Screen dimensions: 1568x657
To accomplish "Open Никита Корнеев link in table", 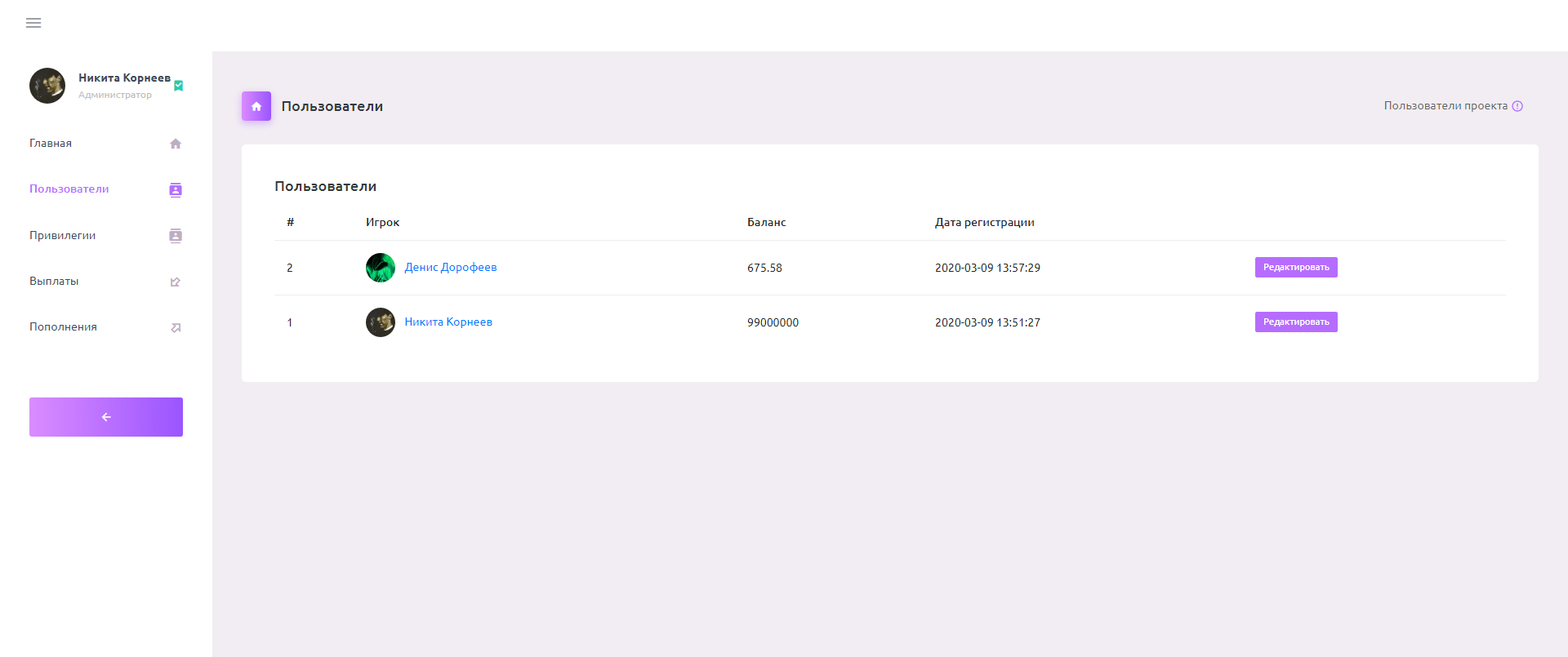I will 448,322.
